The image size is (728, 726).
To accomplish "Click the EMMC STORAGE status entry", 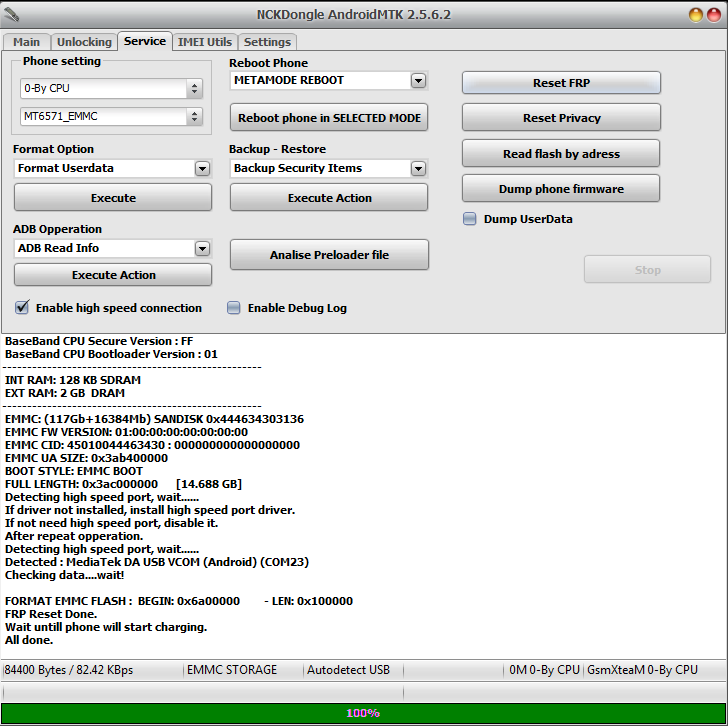I will point(232,670).
